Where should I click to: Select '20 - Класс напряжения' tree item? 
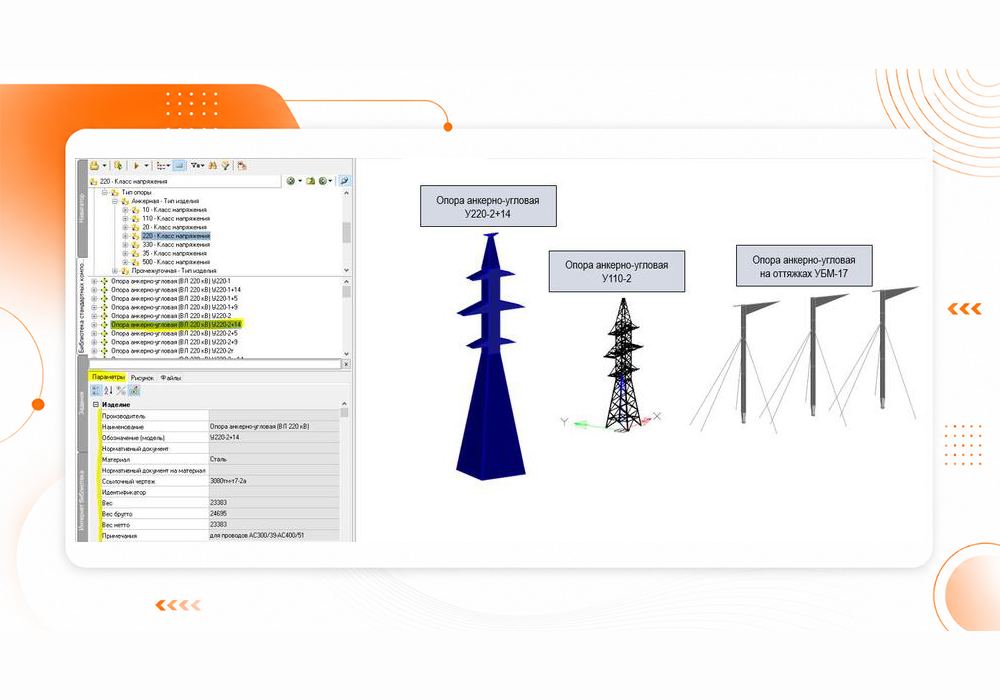[x=174, y=227]
